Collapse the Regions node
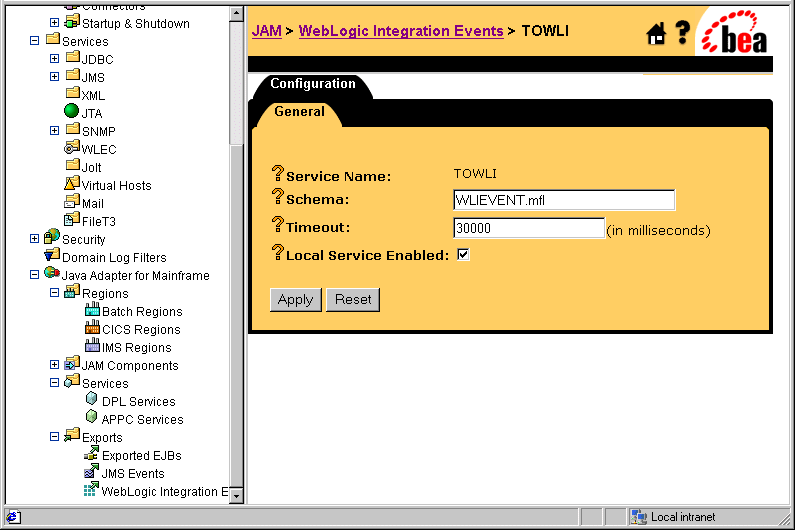Viewport: 795px width, 530px height. 54,293
